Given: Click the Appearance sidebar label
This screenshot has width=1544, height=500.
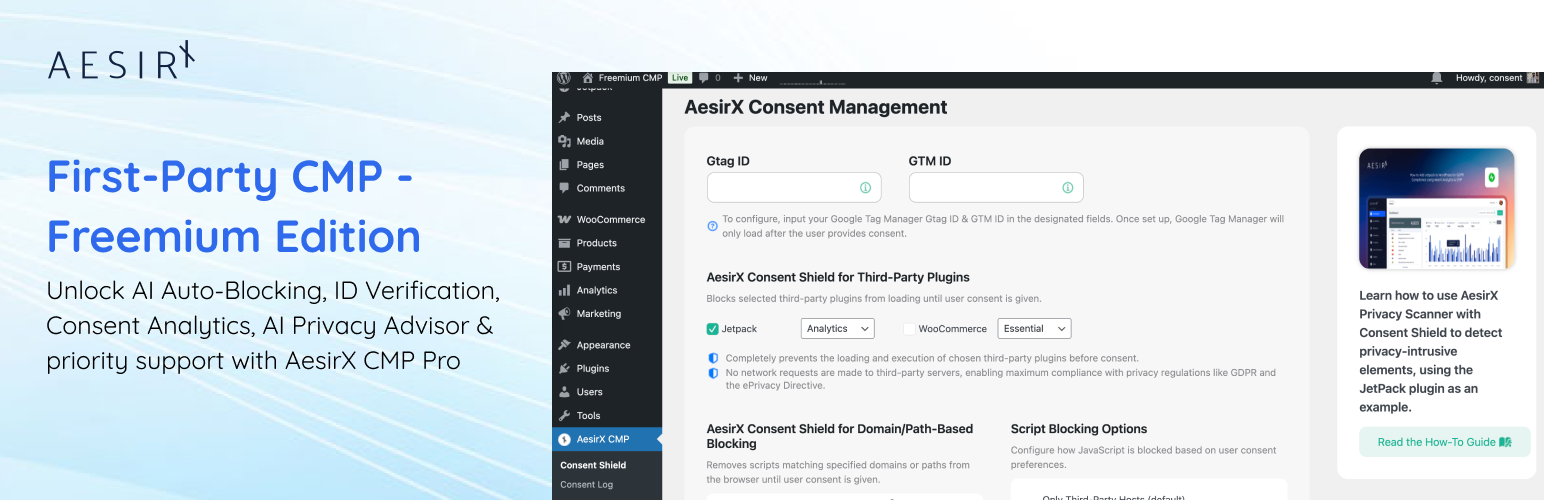Looking at the screenshot, I should tap(603, 345).
